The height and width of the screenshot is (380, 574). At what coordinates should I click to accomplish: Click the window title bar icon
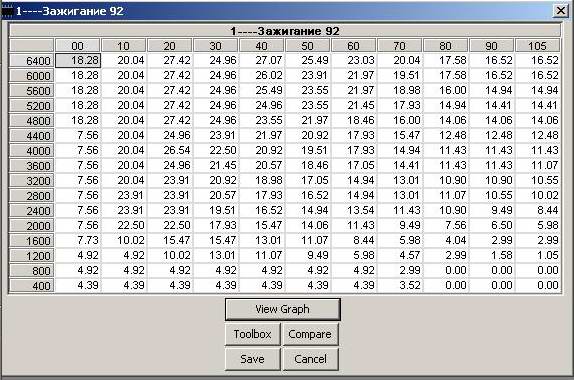(7, 11)
